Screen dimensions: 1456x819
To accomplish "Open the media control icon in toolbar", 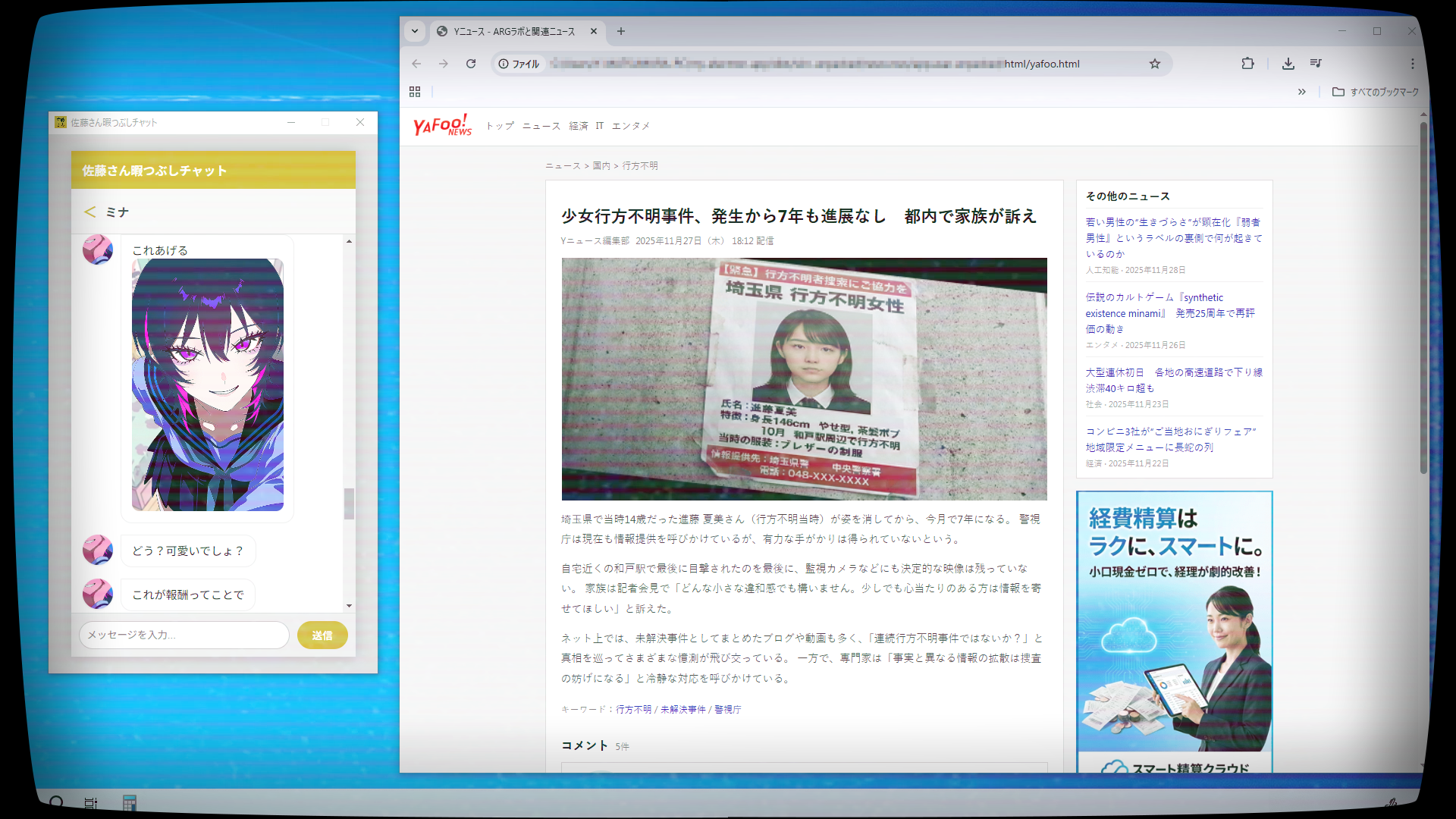I will click(x=1316, y=64).
